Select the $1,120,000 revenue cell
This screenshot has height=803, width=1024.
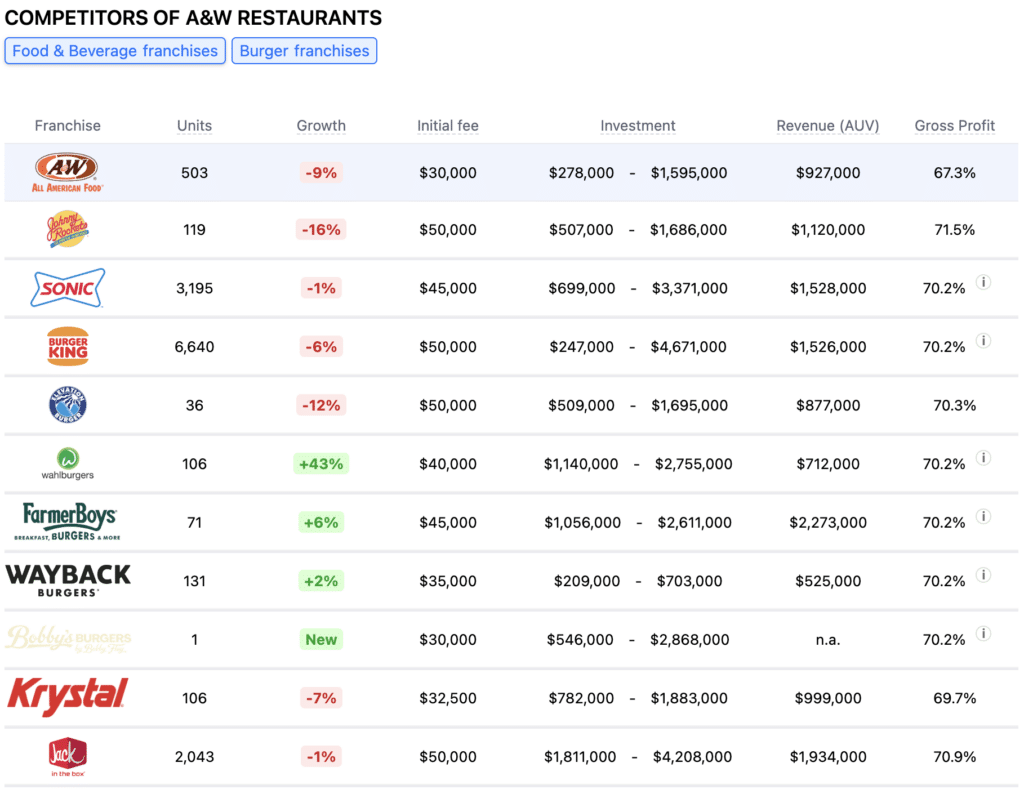click(x=827, y=229)
